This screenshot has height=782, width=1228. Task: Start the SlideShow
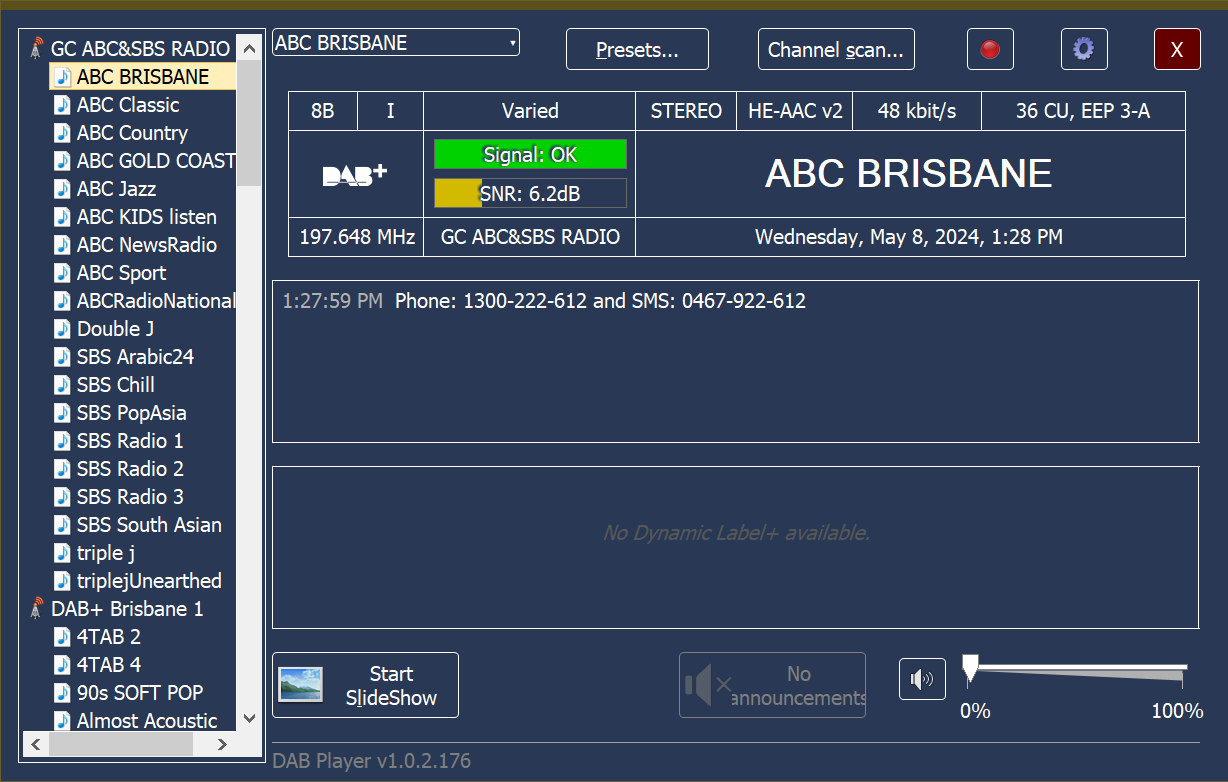pyautogui.click(x=391, y=685)
